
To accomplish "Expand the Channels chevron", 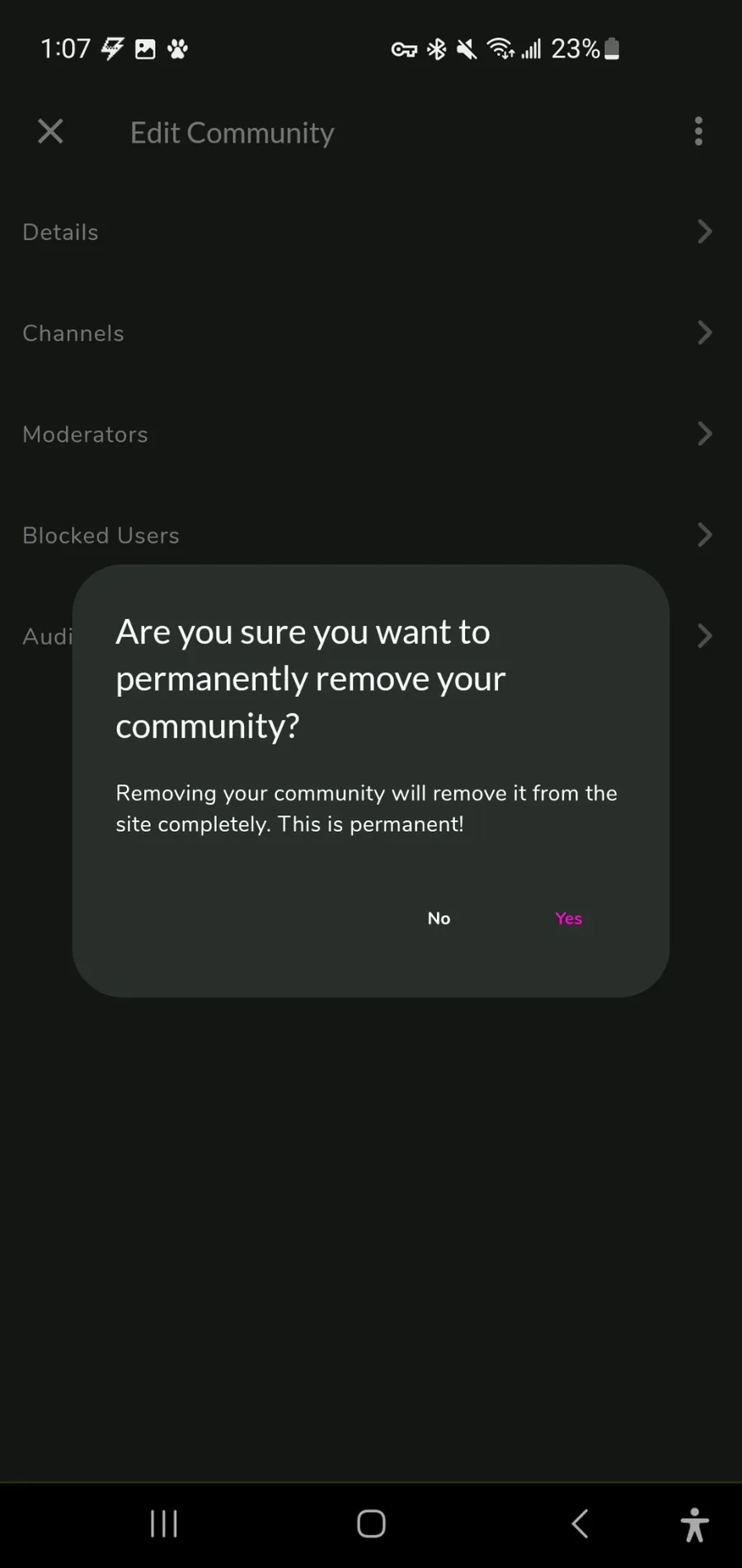I will pos(704,333).
